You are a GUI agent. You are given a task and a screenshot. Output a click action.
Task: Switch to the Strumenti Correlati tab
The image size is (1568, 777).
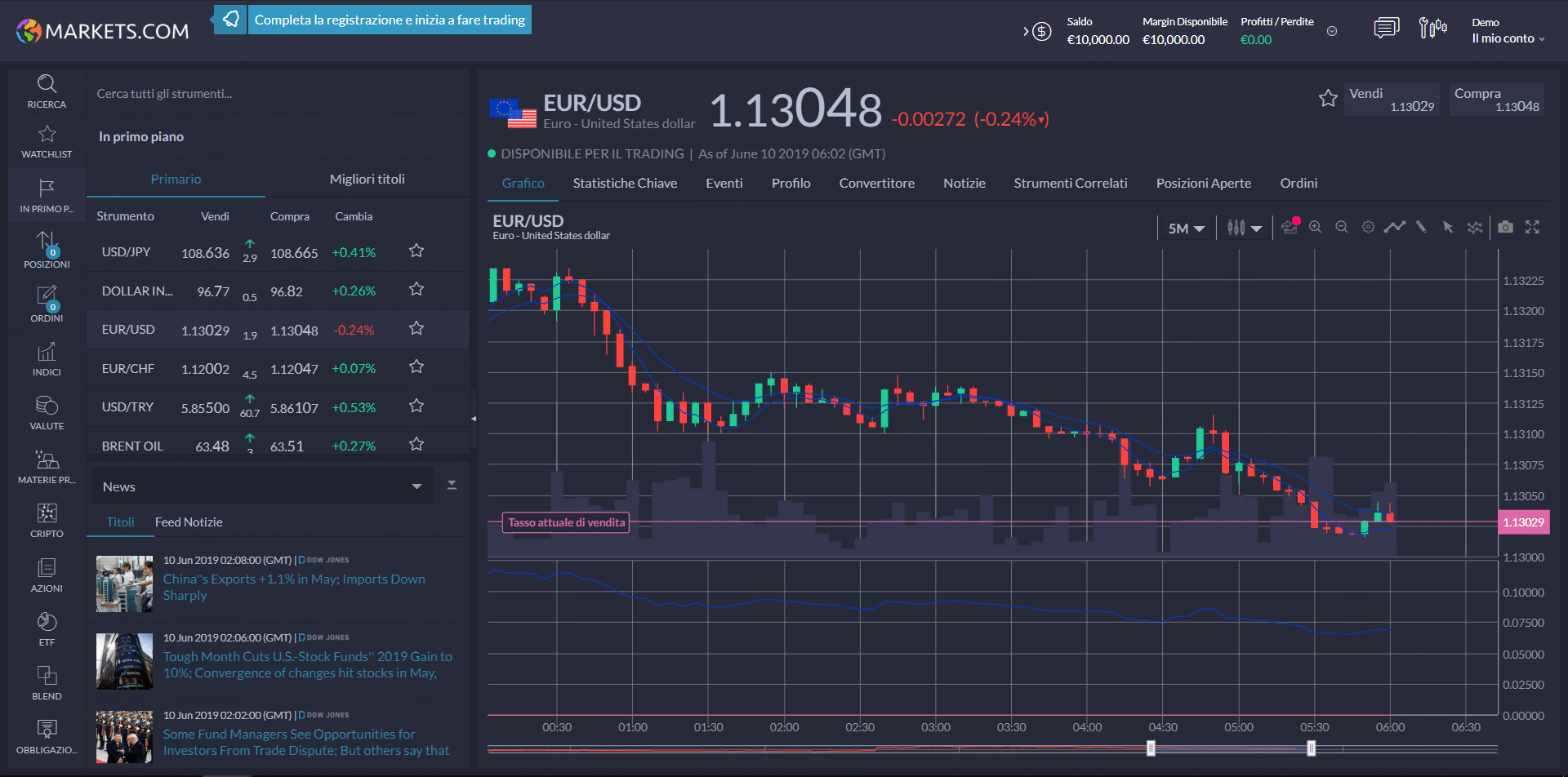click(1071, 183)
